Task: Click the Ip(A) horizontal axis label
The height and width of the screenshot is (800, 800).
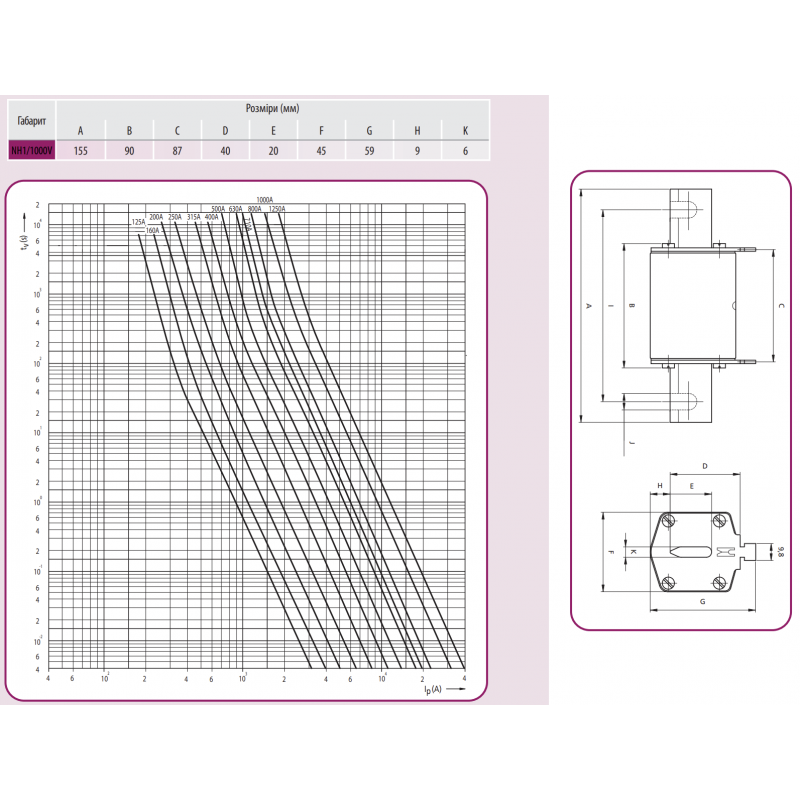Action: [430, 688]
